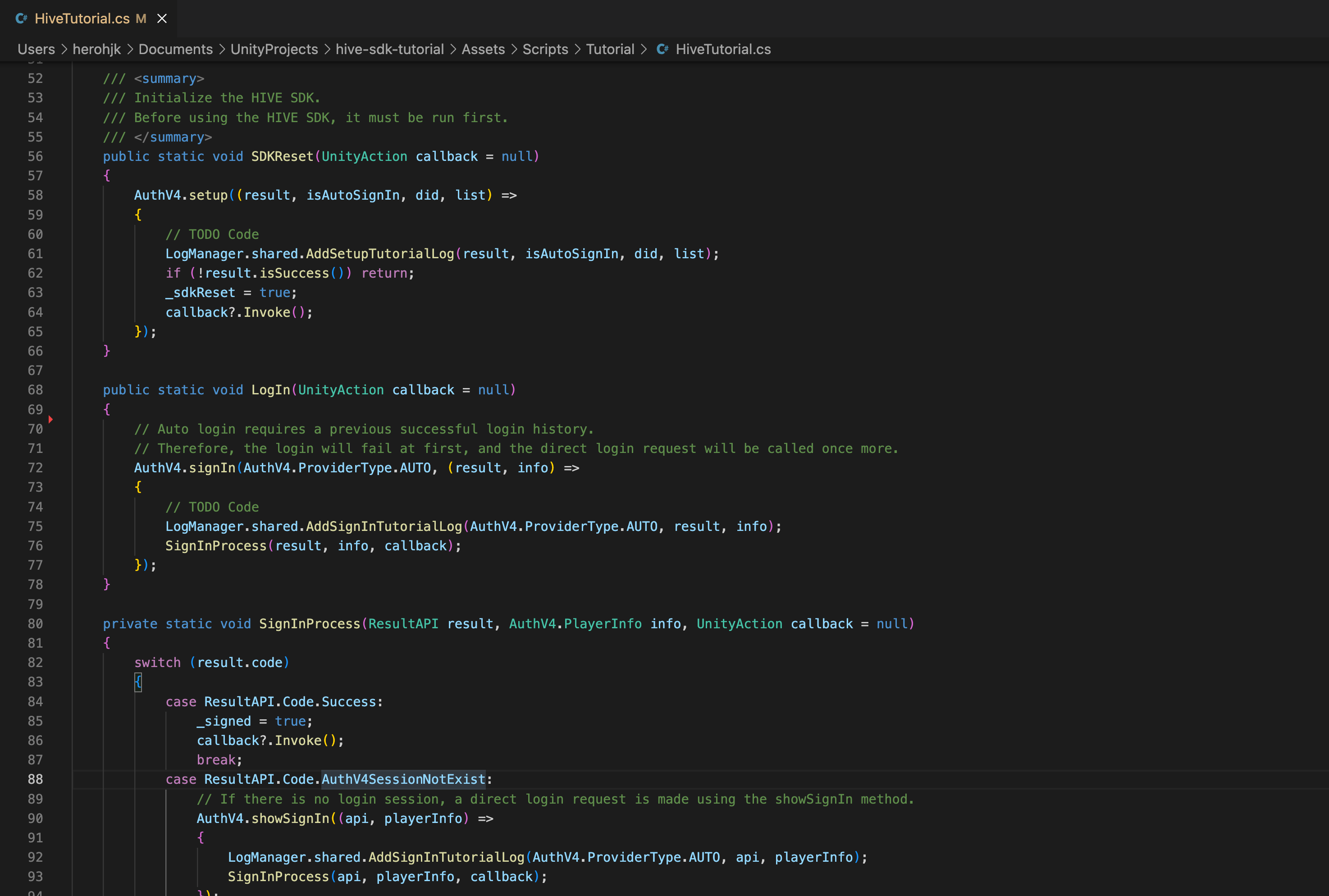Click PlayerInfo type on line 80
Viewport: 1329px width, 896px height.
click(603, 623)
